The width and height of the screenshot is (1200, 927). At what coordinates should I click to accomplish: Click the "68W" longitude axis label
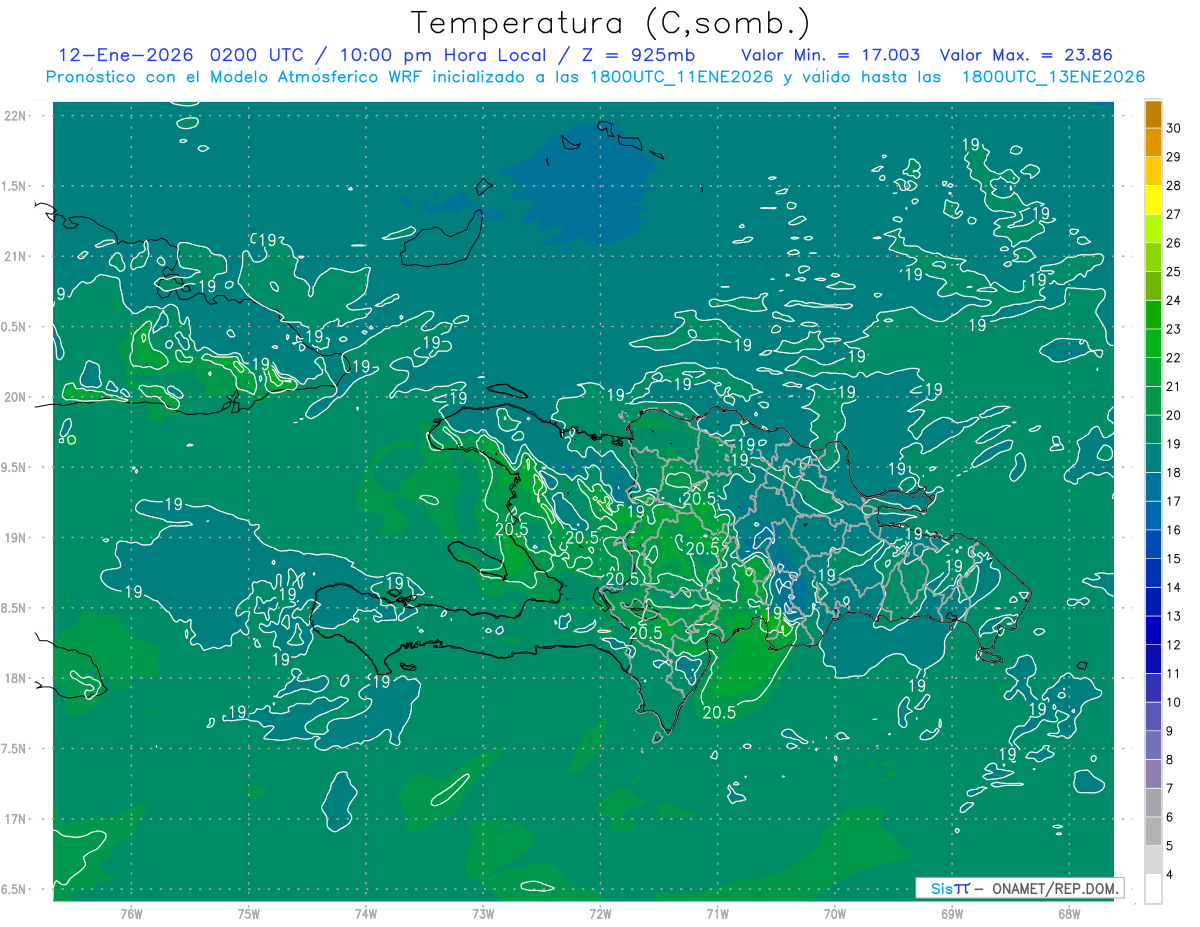click(1069, 914)
